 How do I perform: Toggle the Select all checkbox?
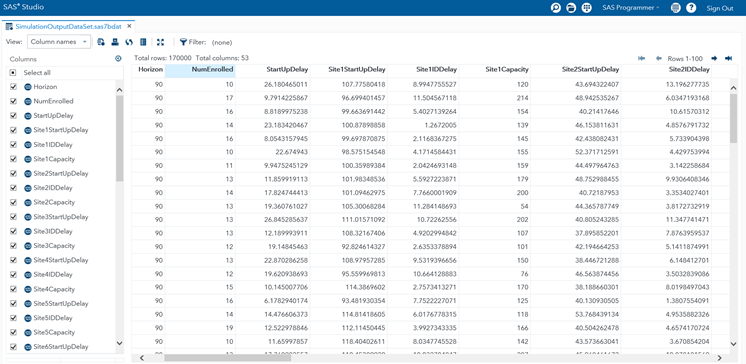click(x=13, y=73)
